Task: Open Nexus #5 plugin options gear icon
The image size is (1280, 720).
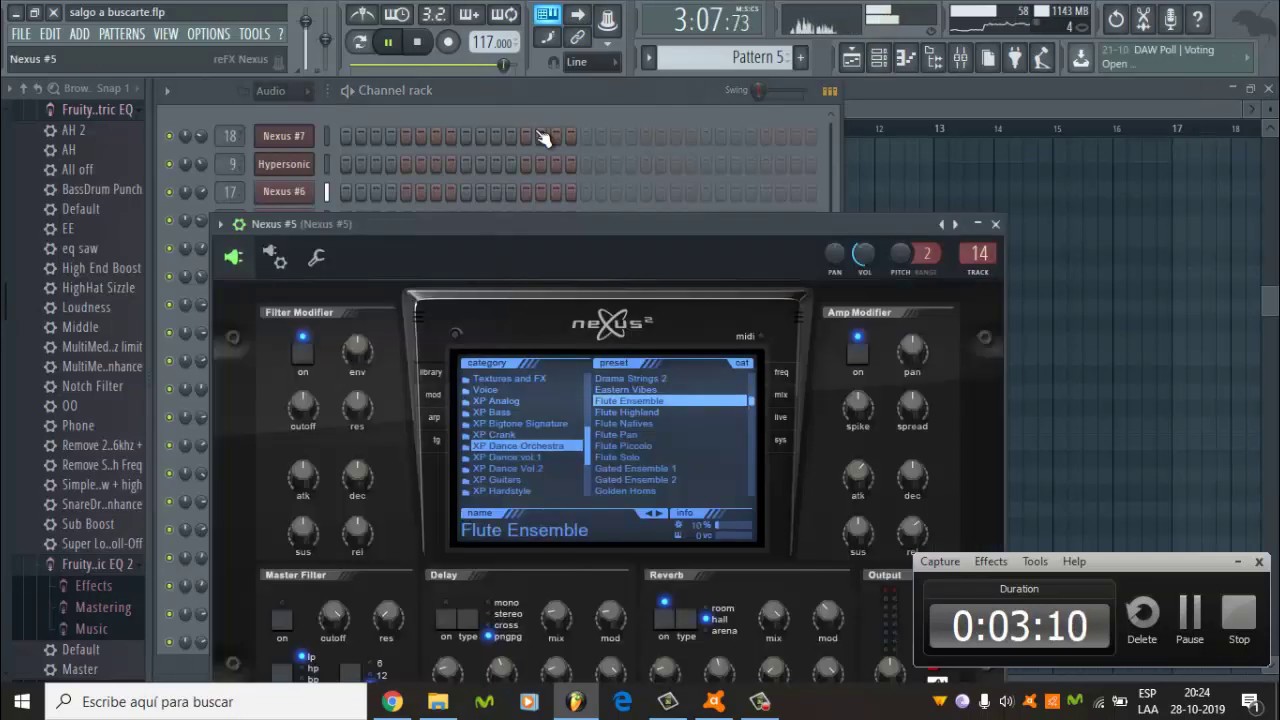Action: point(239,224)
